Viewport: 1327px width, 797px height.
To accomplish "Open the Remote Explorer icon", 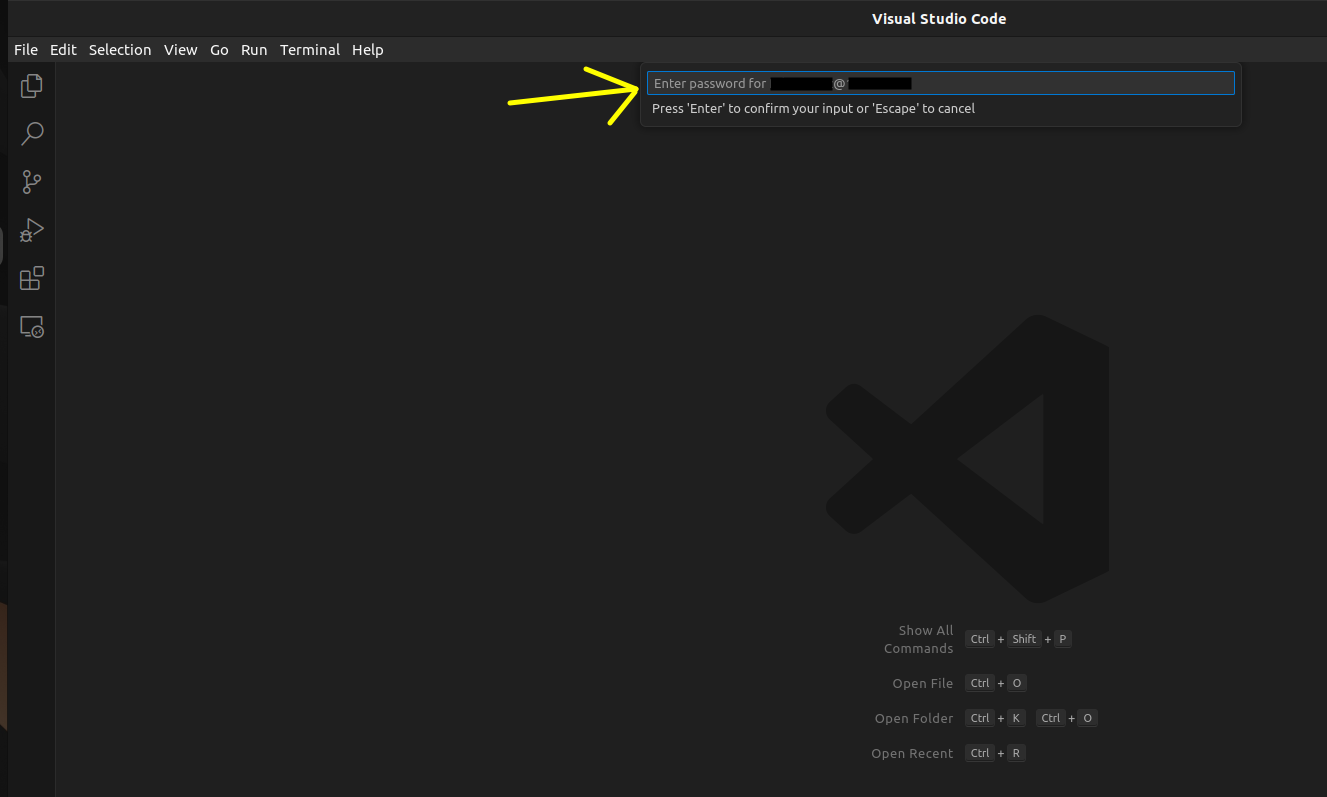I will point(32,327).
